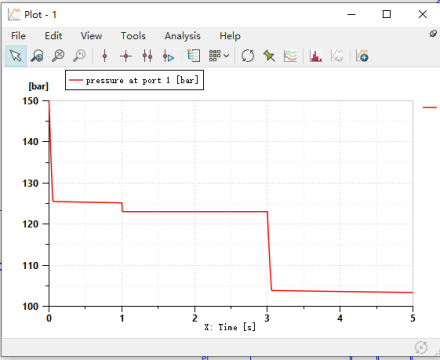Screen dimensions: 440x360
Task: Click the zoom reset magnifier with X
Action: (58, 56)
